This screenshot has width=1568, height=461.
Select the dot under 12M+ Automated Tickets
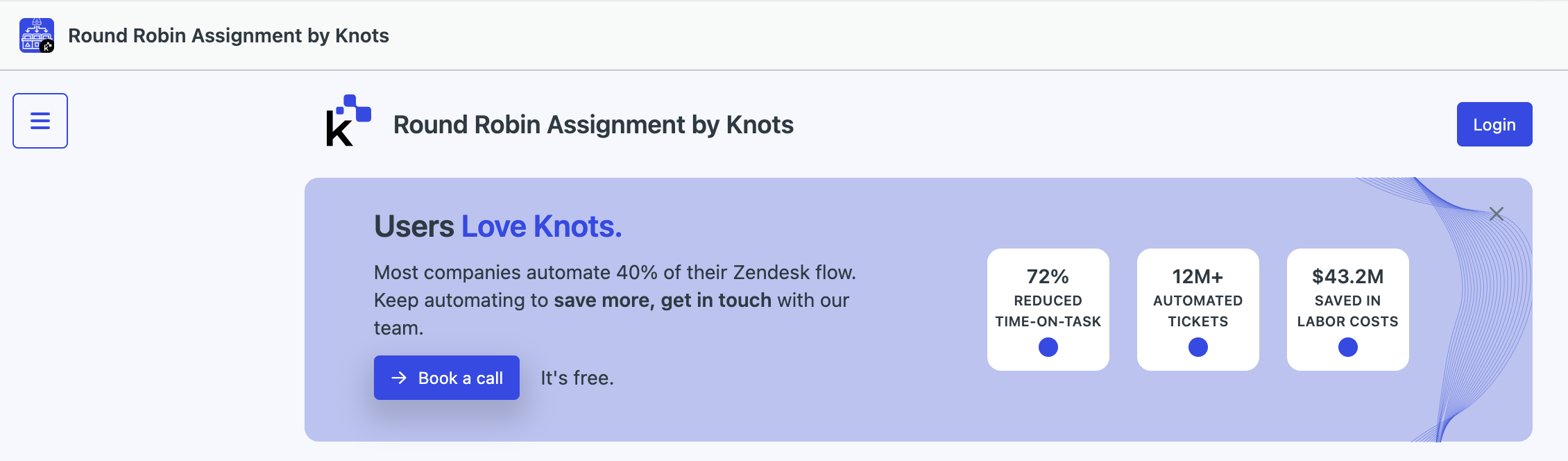[x=1198, y=347]
